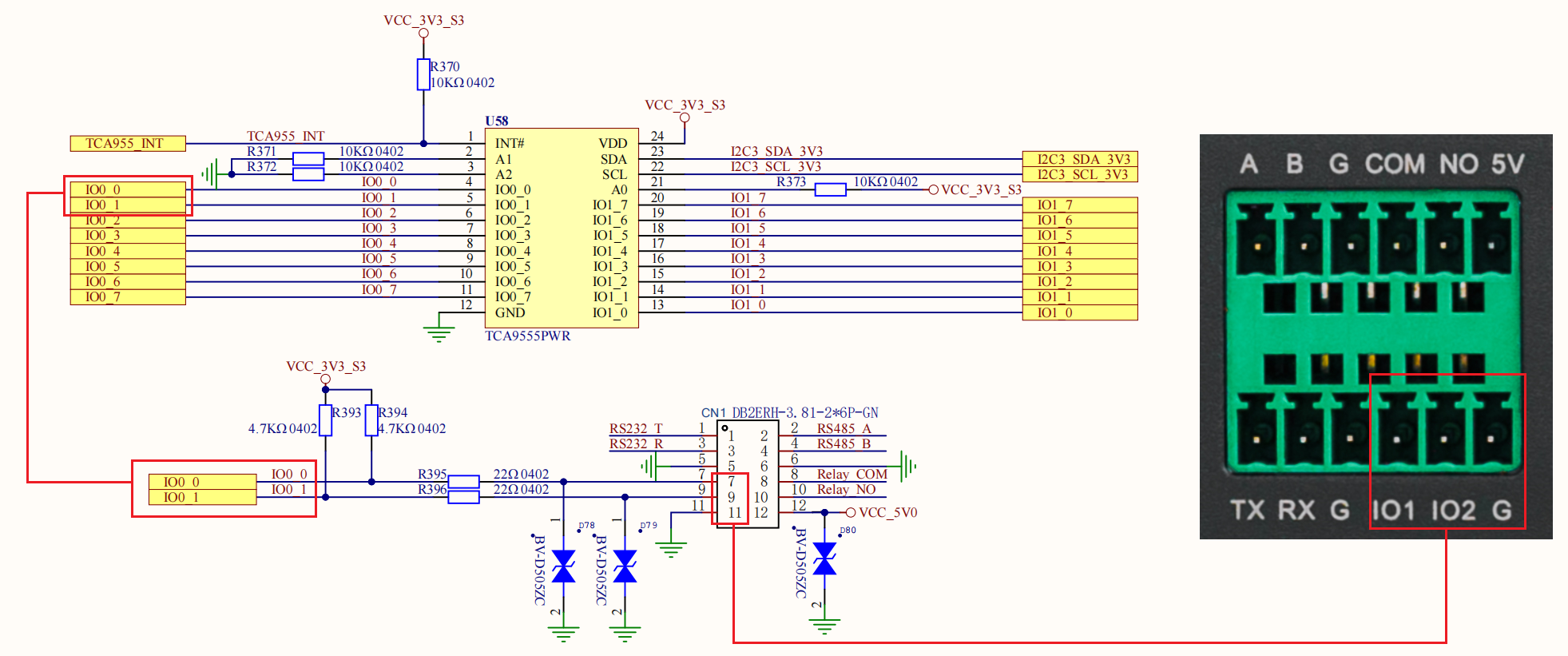The height and width of the screenshot is (656, 1568).
Task: Click the D79 TVS diode symbol
Action: pyautogui.click(x=625, y=567)
